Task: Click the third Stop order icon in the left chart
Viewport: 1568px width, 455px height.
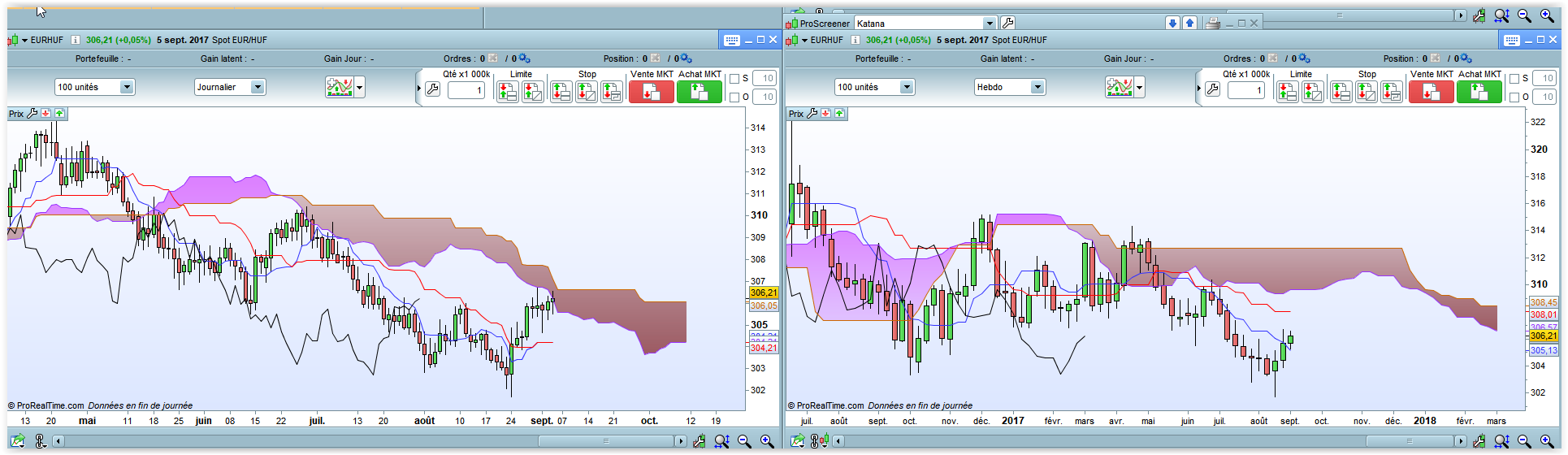Action: 612,92
